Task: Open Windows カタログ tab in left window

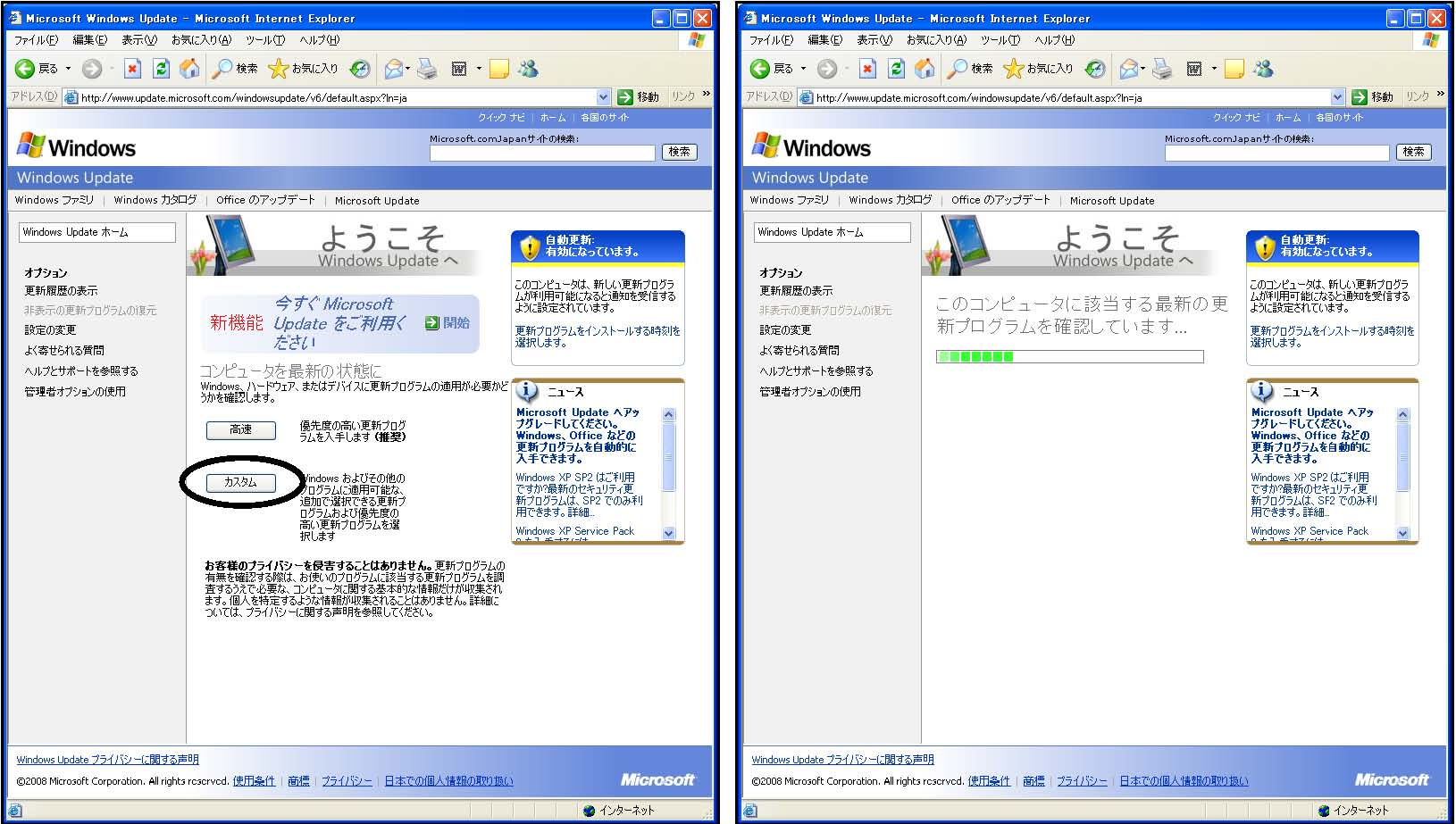Action: coord(155,200)
